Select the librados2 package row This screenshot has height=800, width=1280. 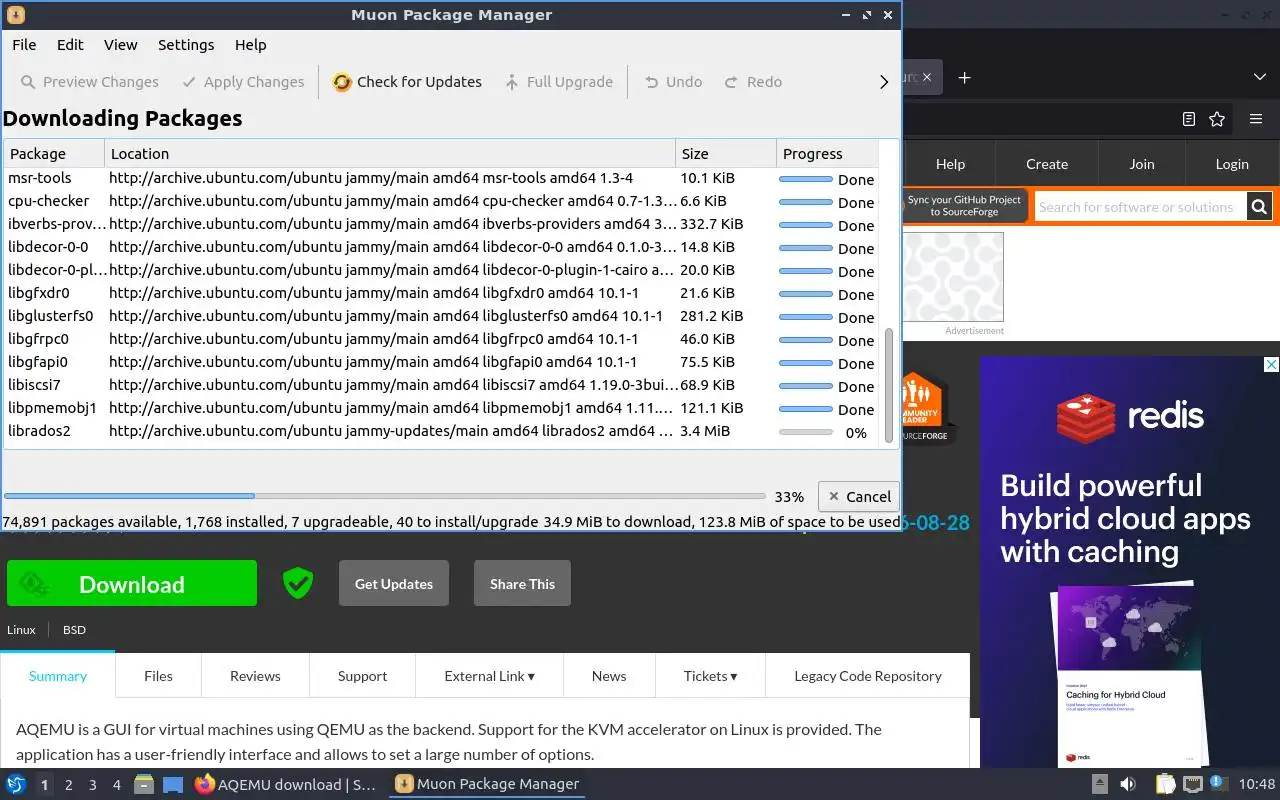click(x=440, y=432)
